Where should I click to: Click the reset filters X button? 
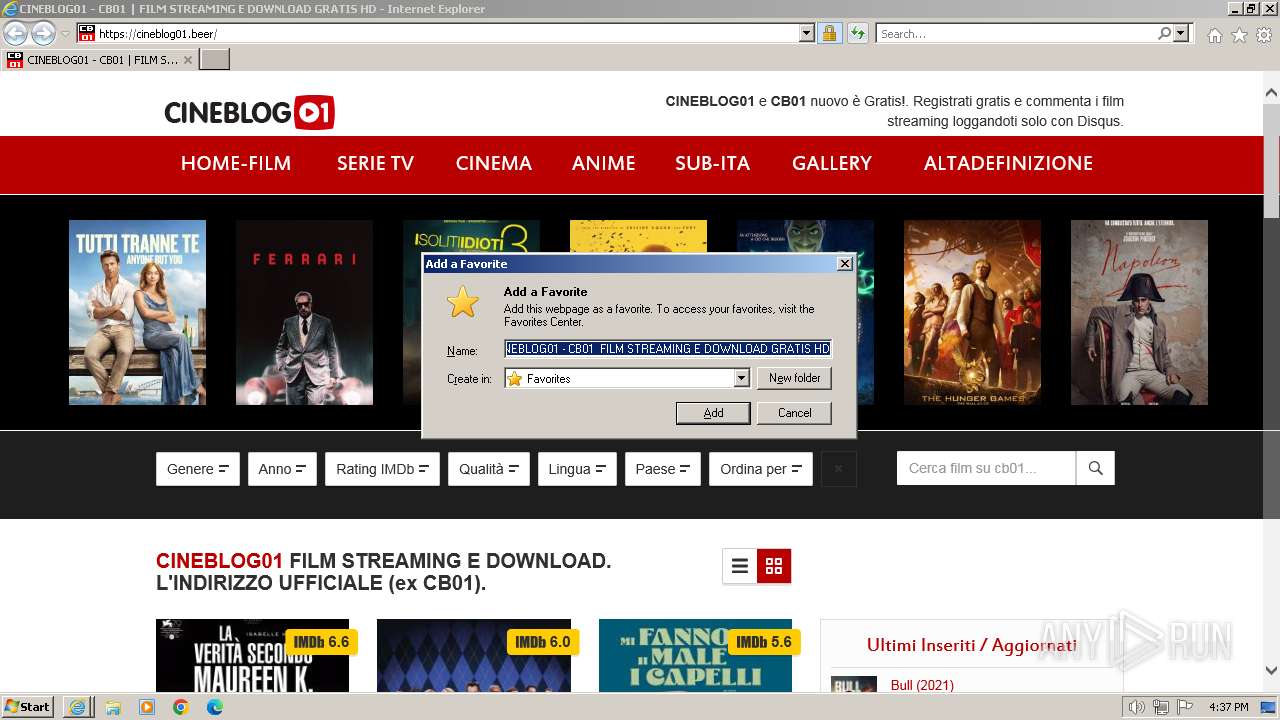coord(839,469)
